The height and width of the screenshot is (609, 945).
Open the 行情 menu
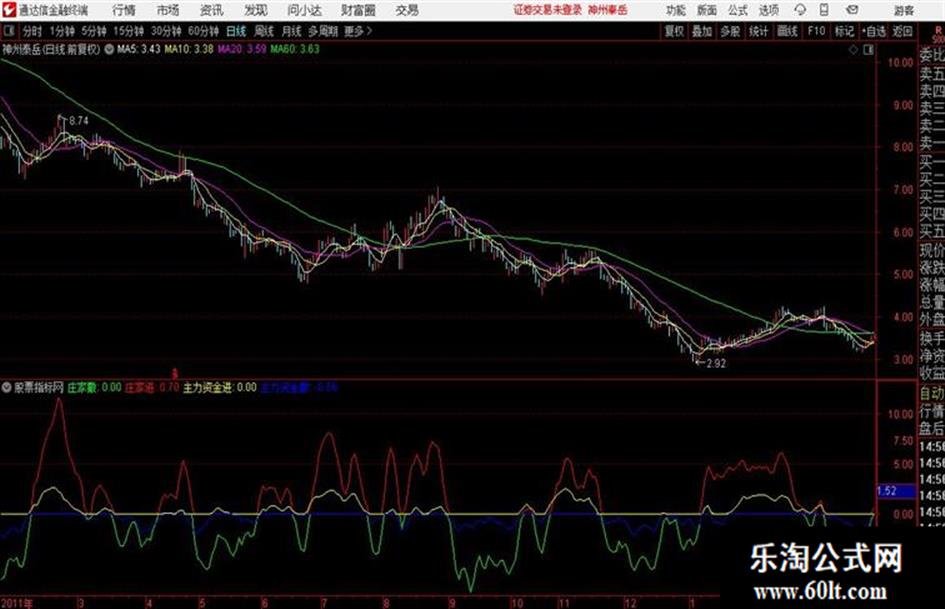(x=124, y=10)
